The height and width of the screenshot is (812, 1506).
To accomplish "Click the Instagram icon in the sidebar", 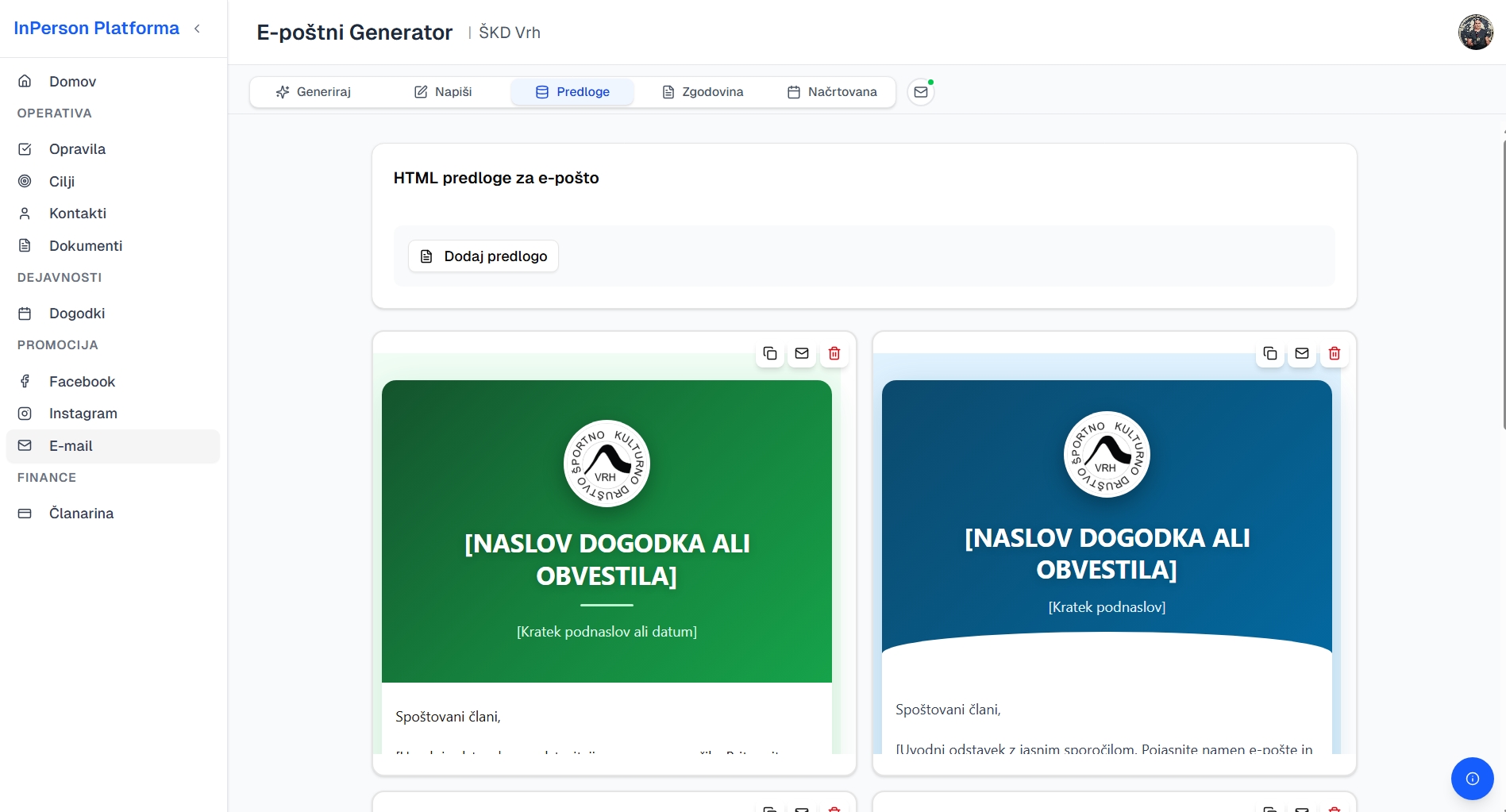I will click(25, 414).
